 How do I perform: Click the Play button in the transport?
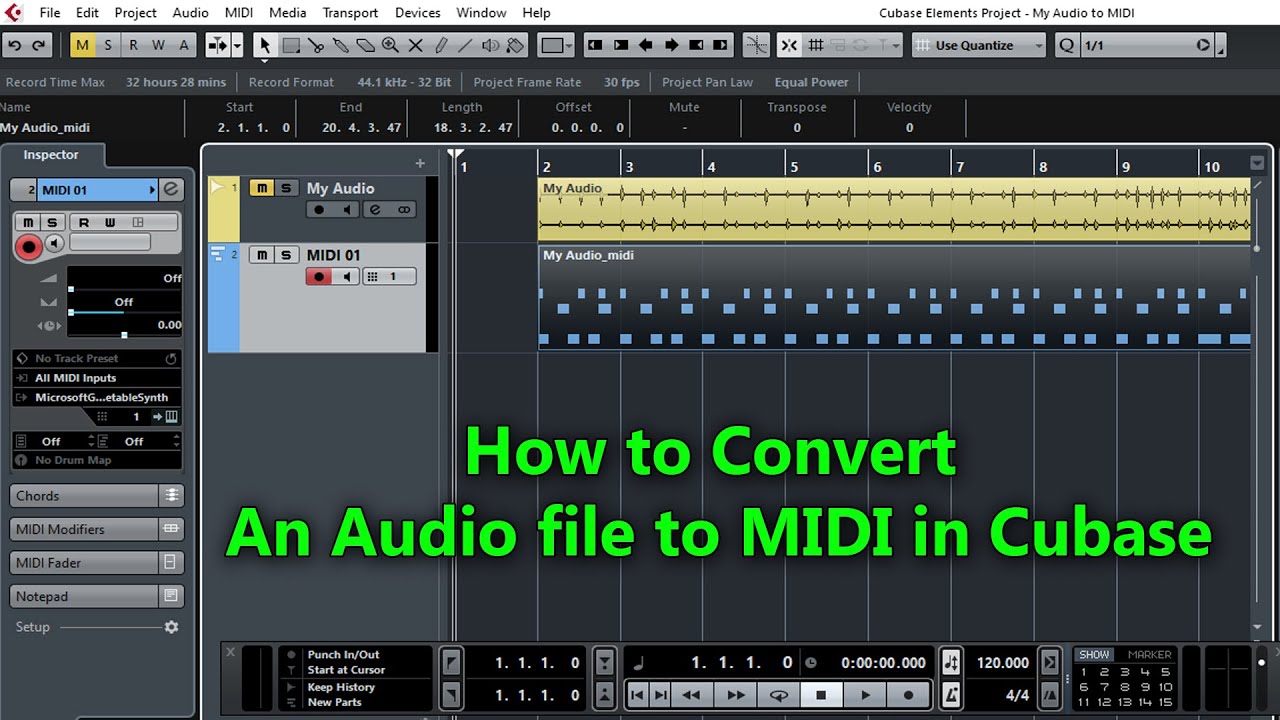point(866,695)
